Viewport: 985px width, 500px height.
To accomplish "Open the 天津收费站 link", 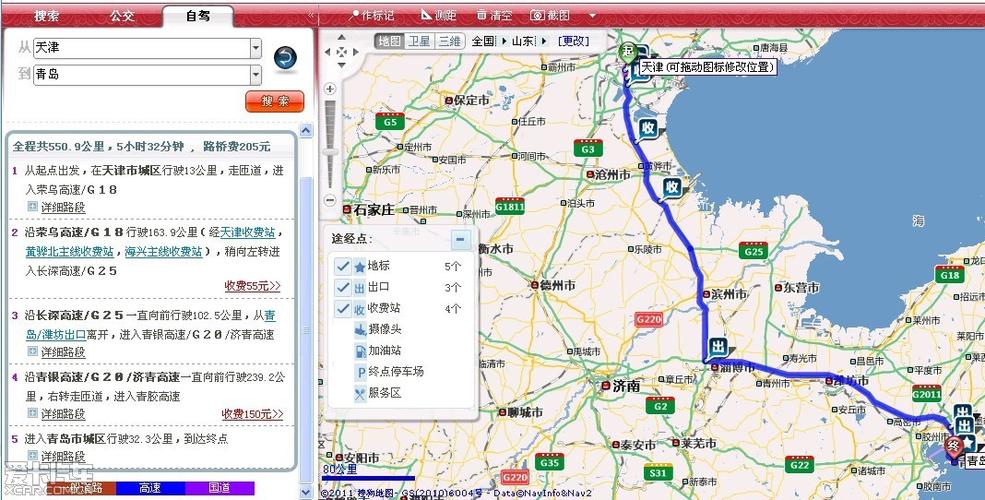I will pyautogui.click(x=248, y=232).
